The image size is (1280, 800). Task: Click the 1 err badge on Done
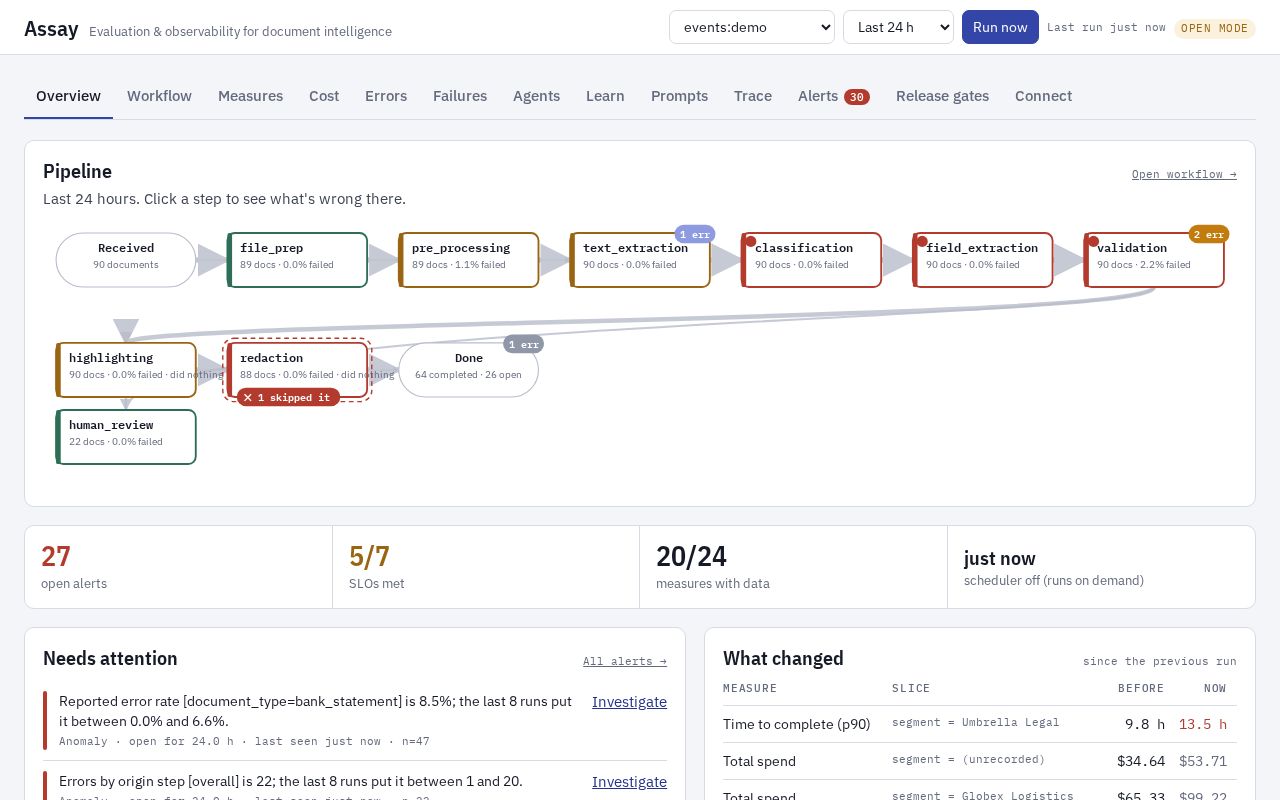click(x=523, y=344)
